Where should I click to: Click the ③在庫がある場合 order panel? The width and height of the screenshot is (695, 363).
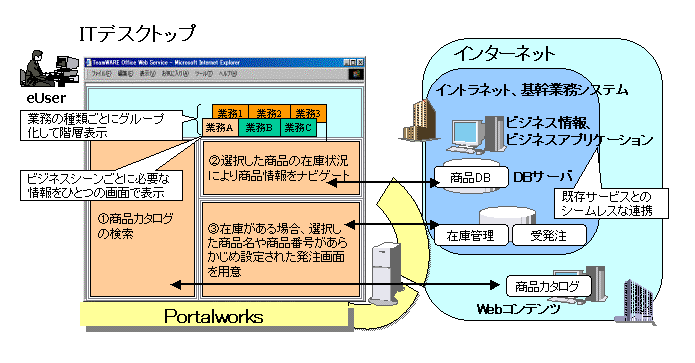281,250
